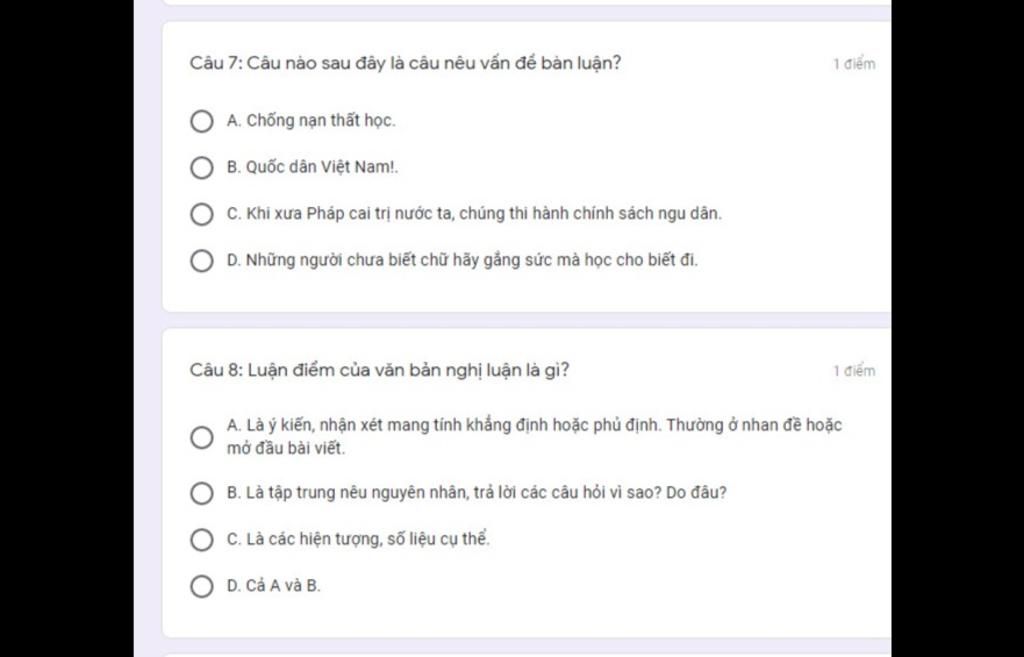This screenshot has width=1024, height=657.
Task: Click the text 'Chống nạn thất học'
Action: coord(320,121)
